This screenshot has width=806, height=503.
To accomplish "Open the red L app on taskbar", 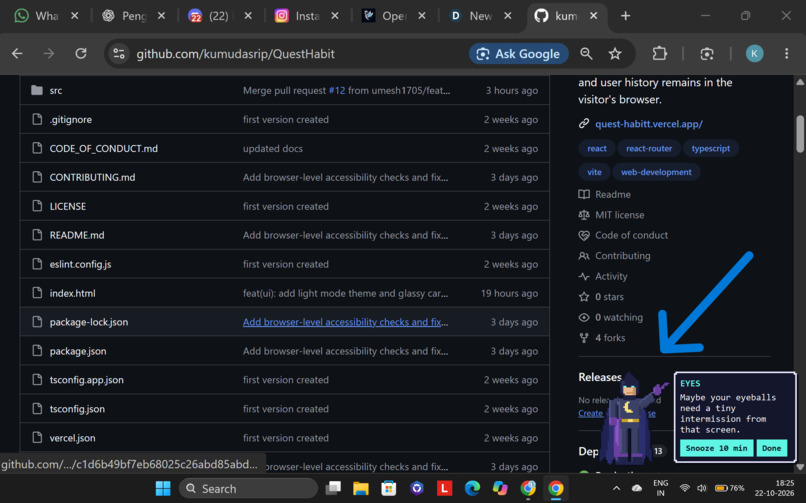I will (444, 488).
